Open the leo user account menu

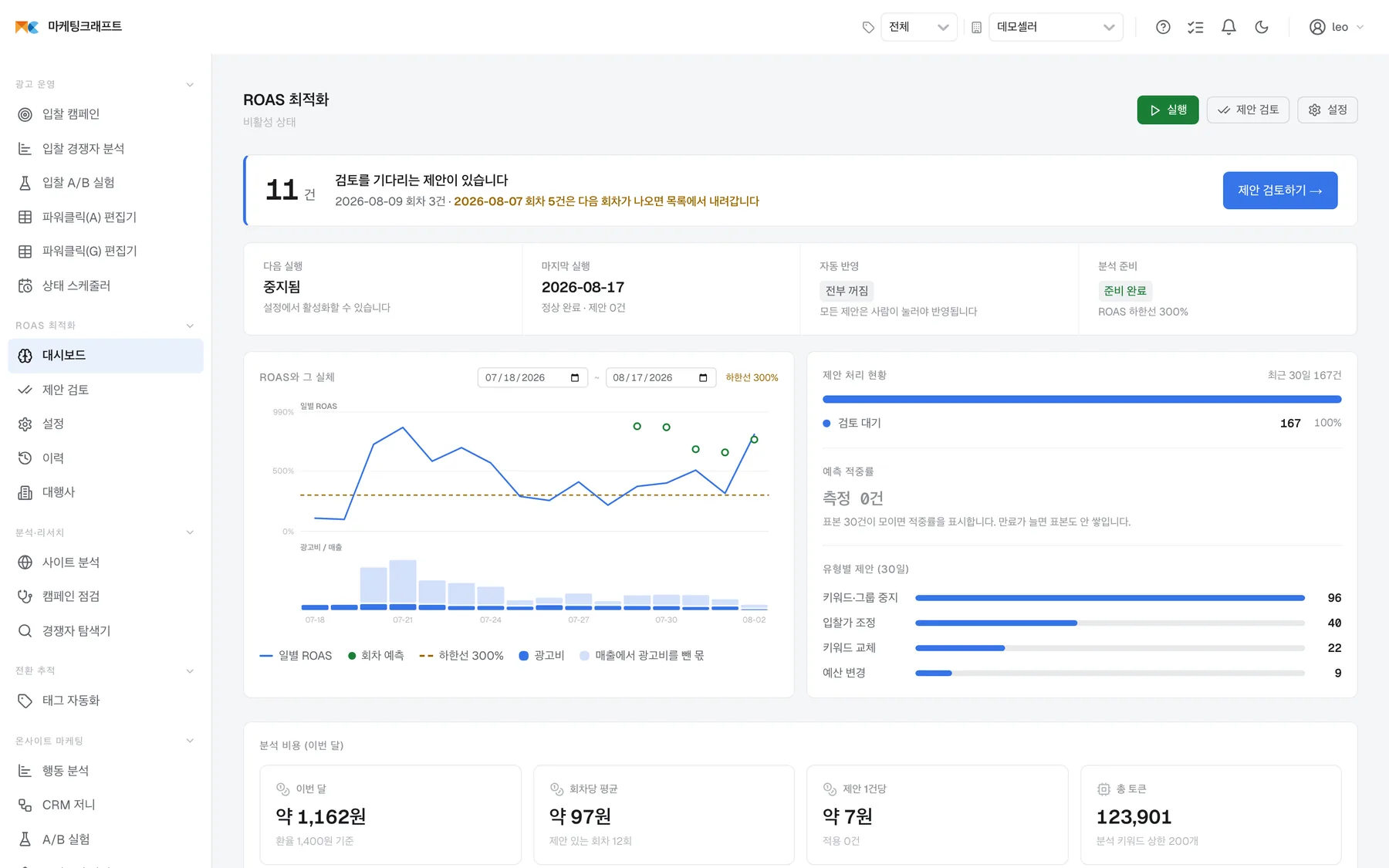(x=1337, y=27)
